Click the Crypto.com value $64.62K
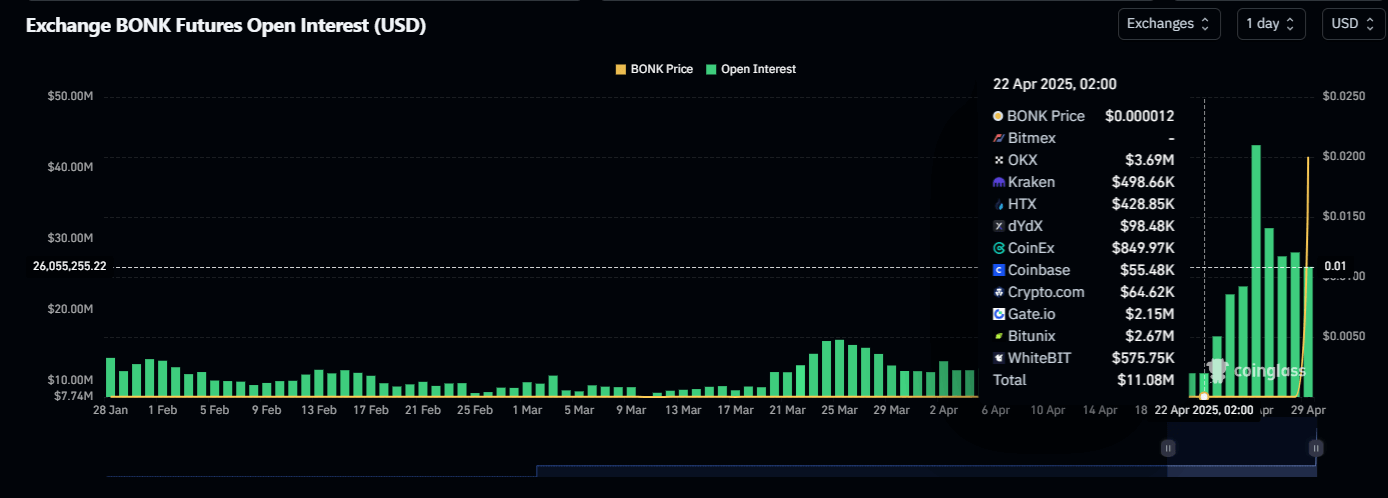 point(1147,292)
